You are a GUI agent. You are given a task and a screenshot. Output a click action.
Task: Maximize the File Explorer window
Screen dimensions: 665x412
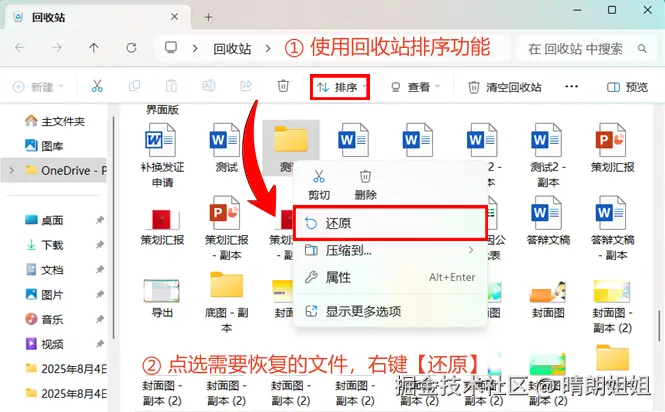pyautogui.click(x=612, y=10)
